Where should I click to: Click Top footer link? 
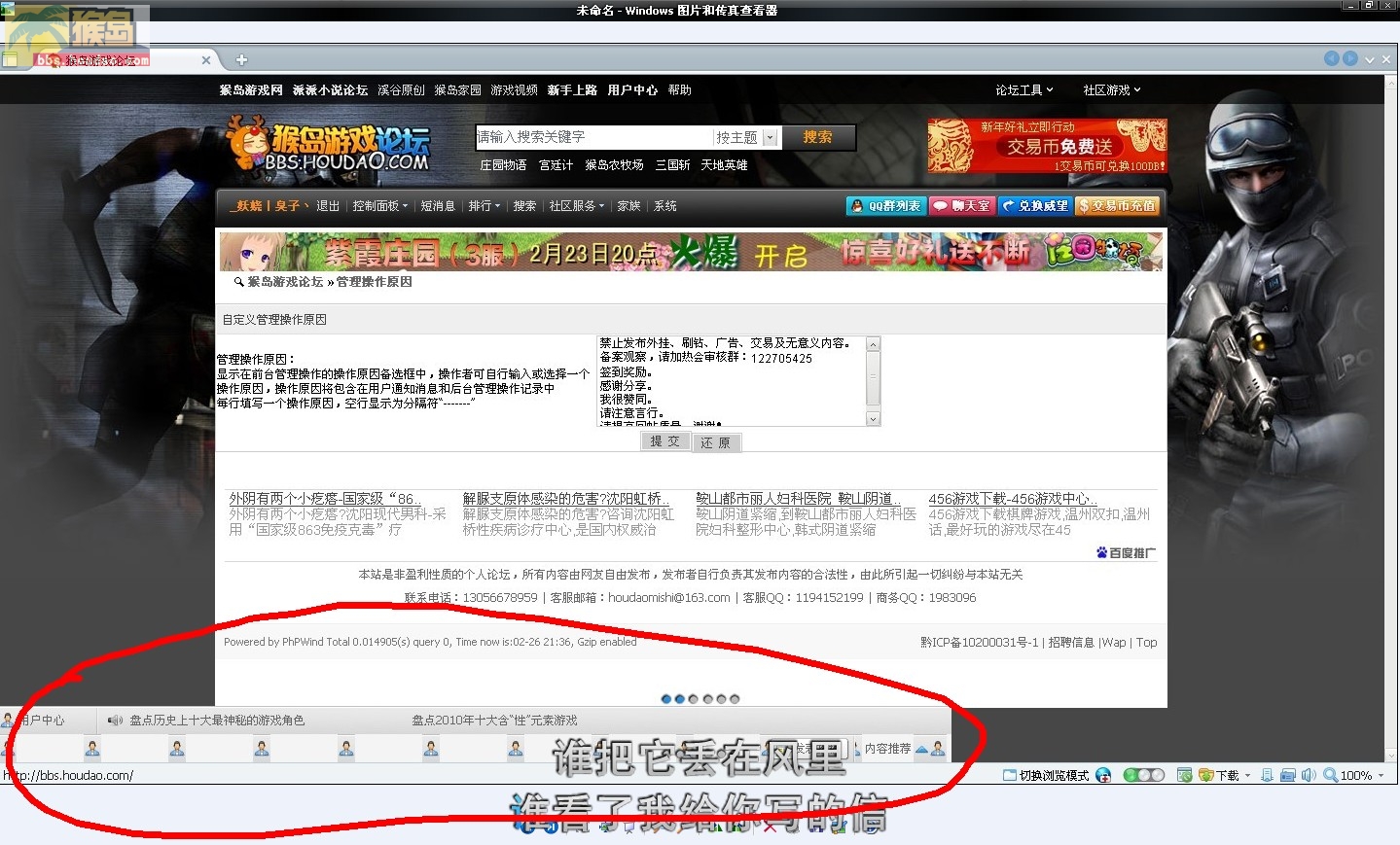1147,643
